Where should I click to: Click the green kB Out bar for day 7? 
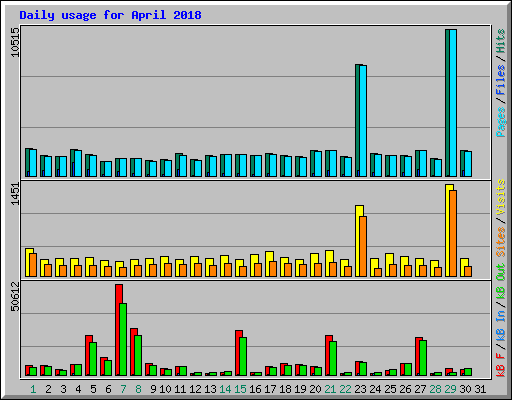coord(123,339)
